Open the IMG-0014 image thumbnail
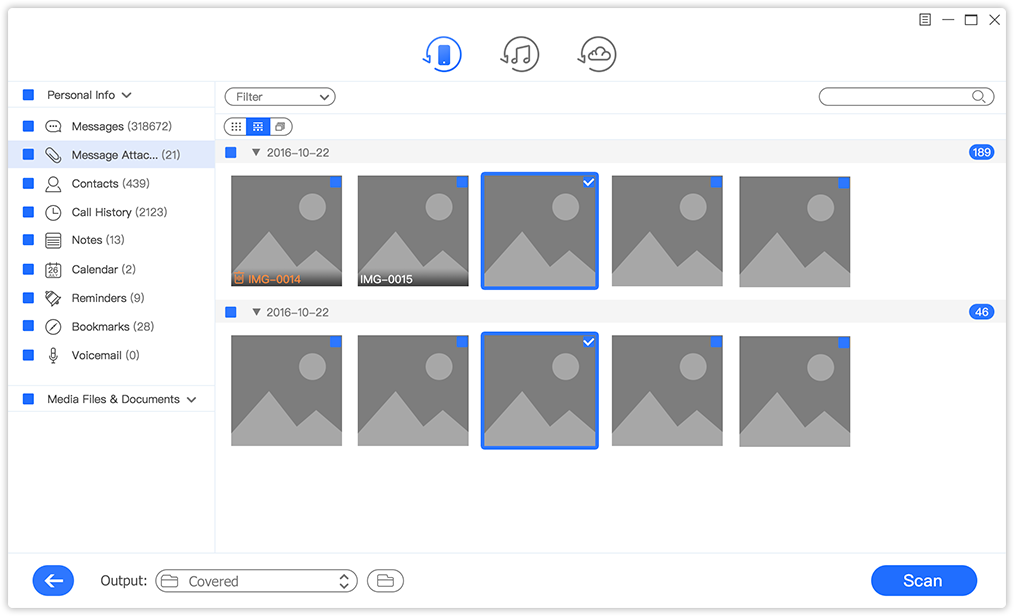Screen dimensions: 1014x616 pyautogui.click(x=286, y=230)
